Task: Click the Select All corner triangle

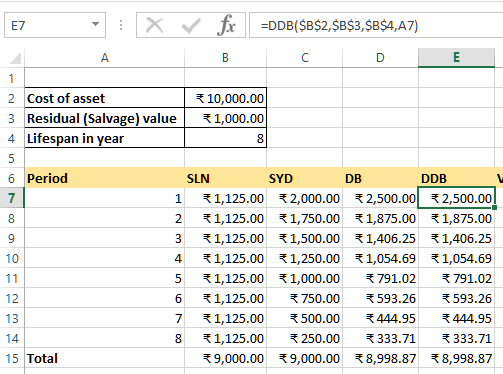Action: click(15, 58)
